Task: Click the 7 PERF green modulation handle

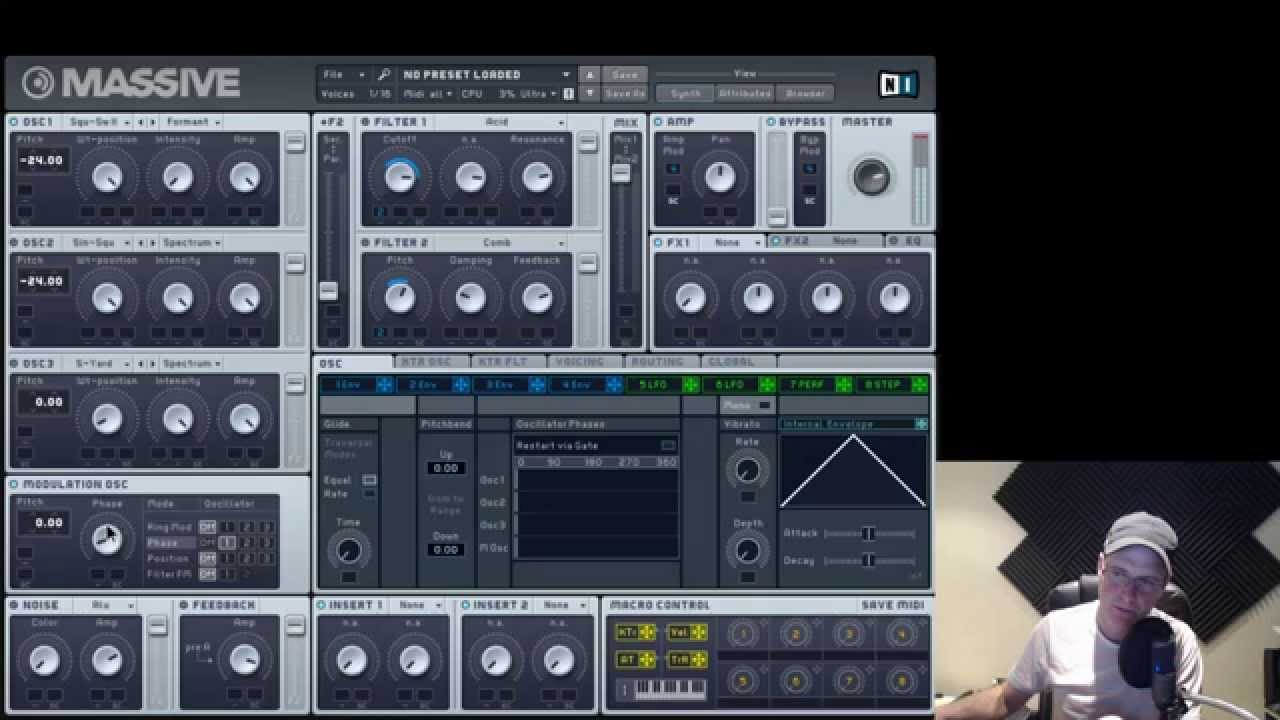Action: [x=843, y=385]
